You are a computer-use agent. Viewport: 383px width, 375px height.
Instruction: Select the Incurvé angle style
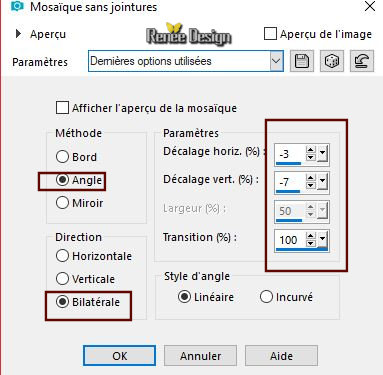(266, 297)
